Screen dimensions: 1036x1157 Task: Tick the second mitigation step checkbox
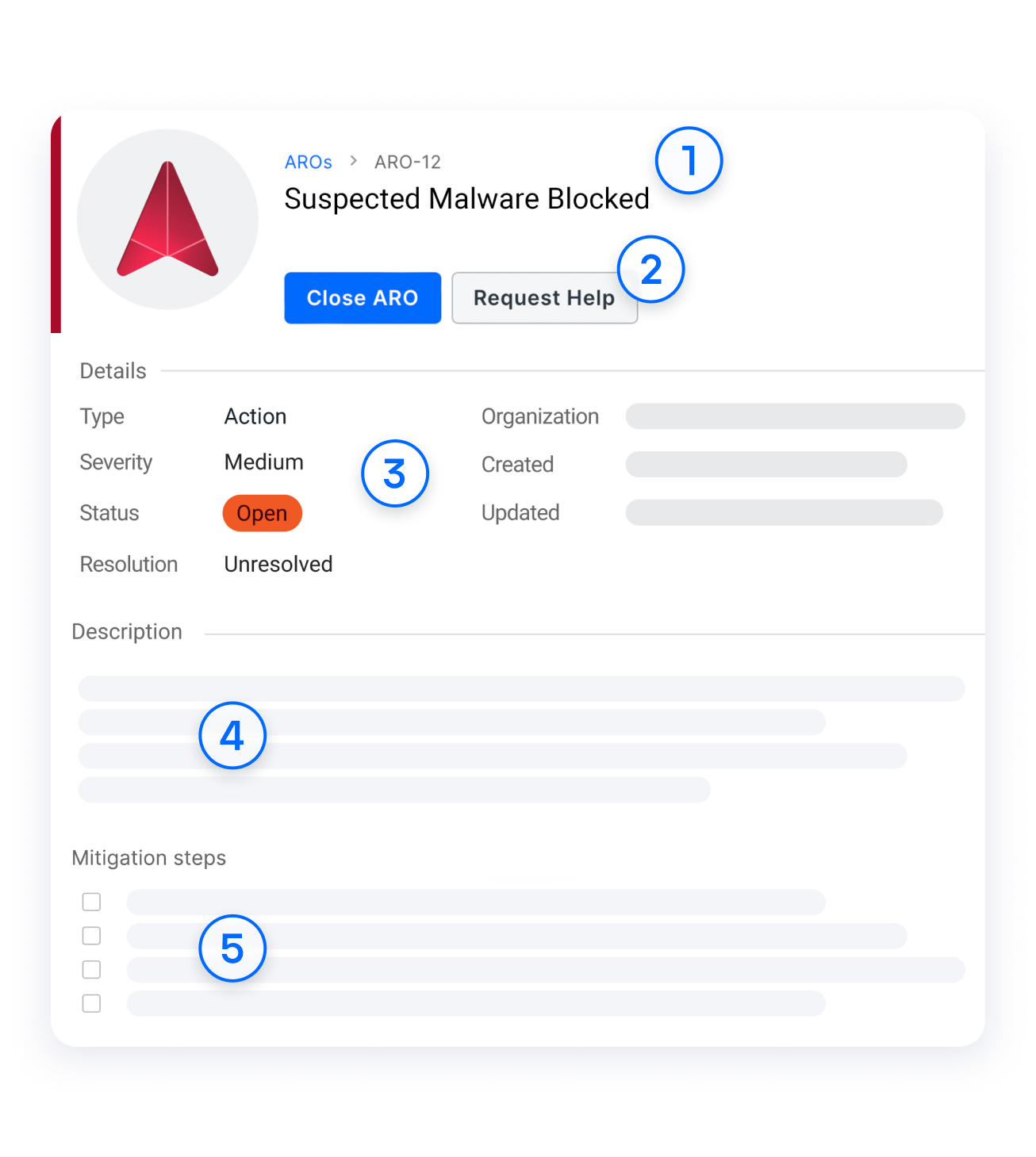(x=92, y=936)
